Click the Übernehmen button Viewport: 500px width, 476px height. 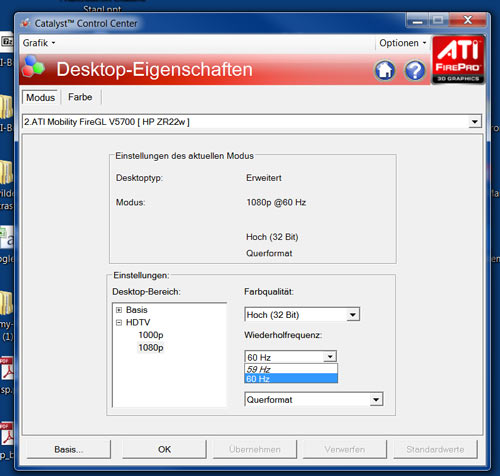point(255,449)
